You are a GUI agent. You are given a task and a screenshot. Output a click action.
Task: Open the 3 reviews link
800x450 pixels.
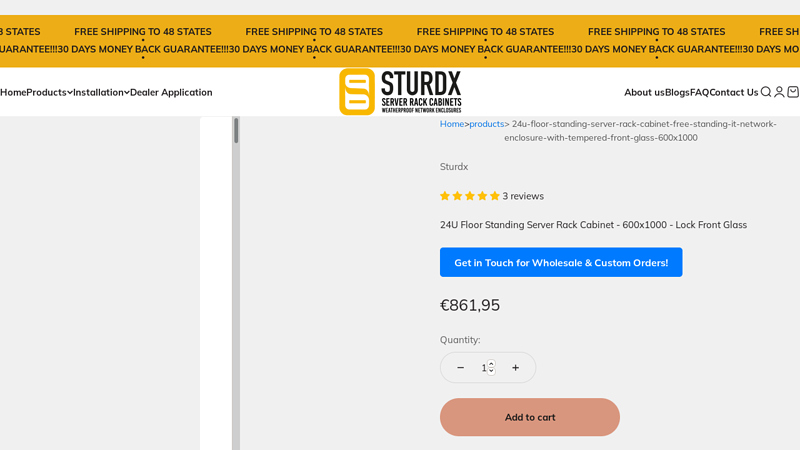pos(523,196)
